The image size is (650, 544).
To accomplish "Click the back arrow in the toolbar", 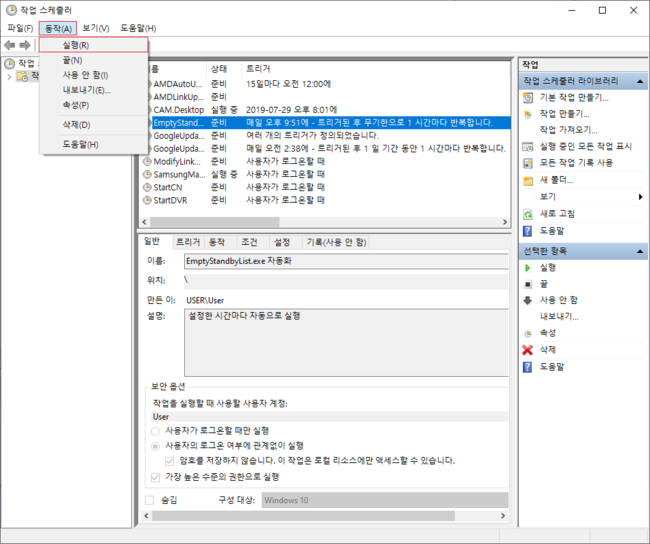I will tap(10, 45).
